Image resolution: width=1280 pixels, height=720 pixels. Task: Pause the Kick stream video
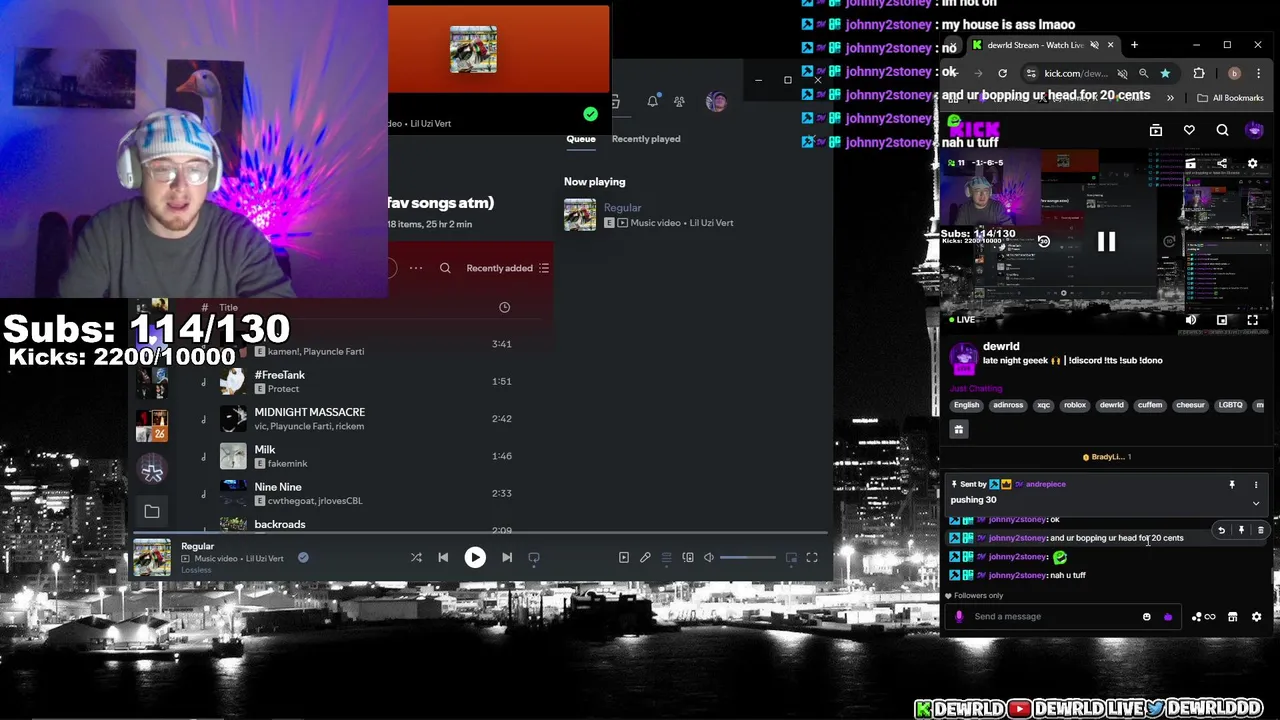click(x=1106, y=241)
